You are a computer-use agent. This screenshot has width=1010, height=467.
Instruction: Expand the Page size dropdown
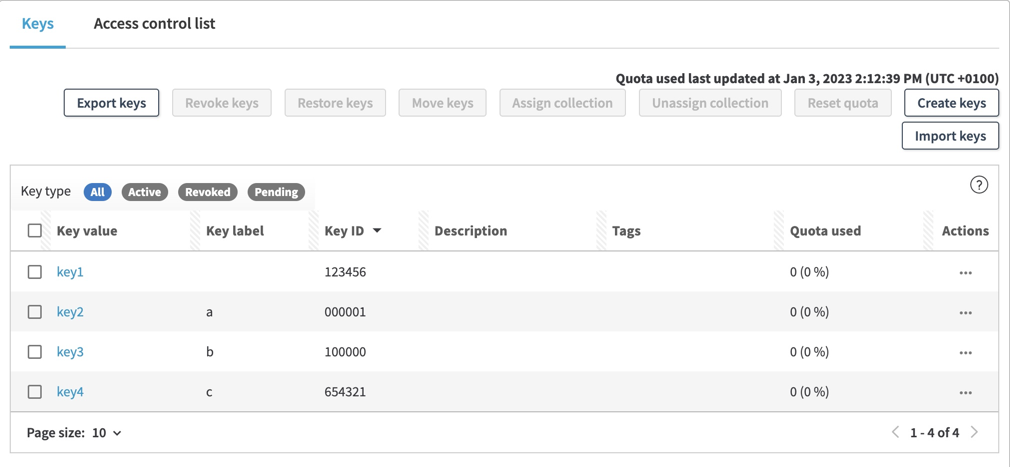(107, 433)
